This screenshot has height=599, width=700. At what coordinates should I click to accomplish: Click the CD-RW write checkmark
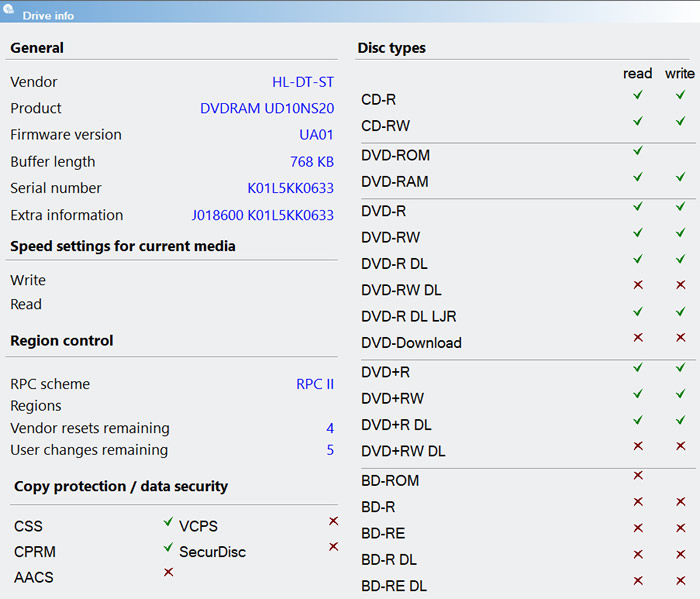681,121
